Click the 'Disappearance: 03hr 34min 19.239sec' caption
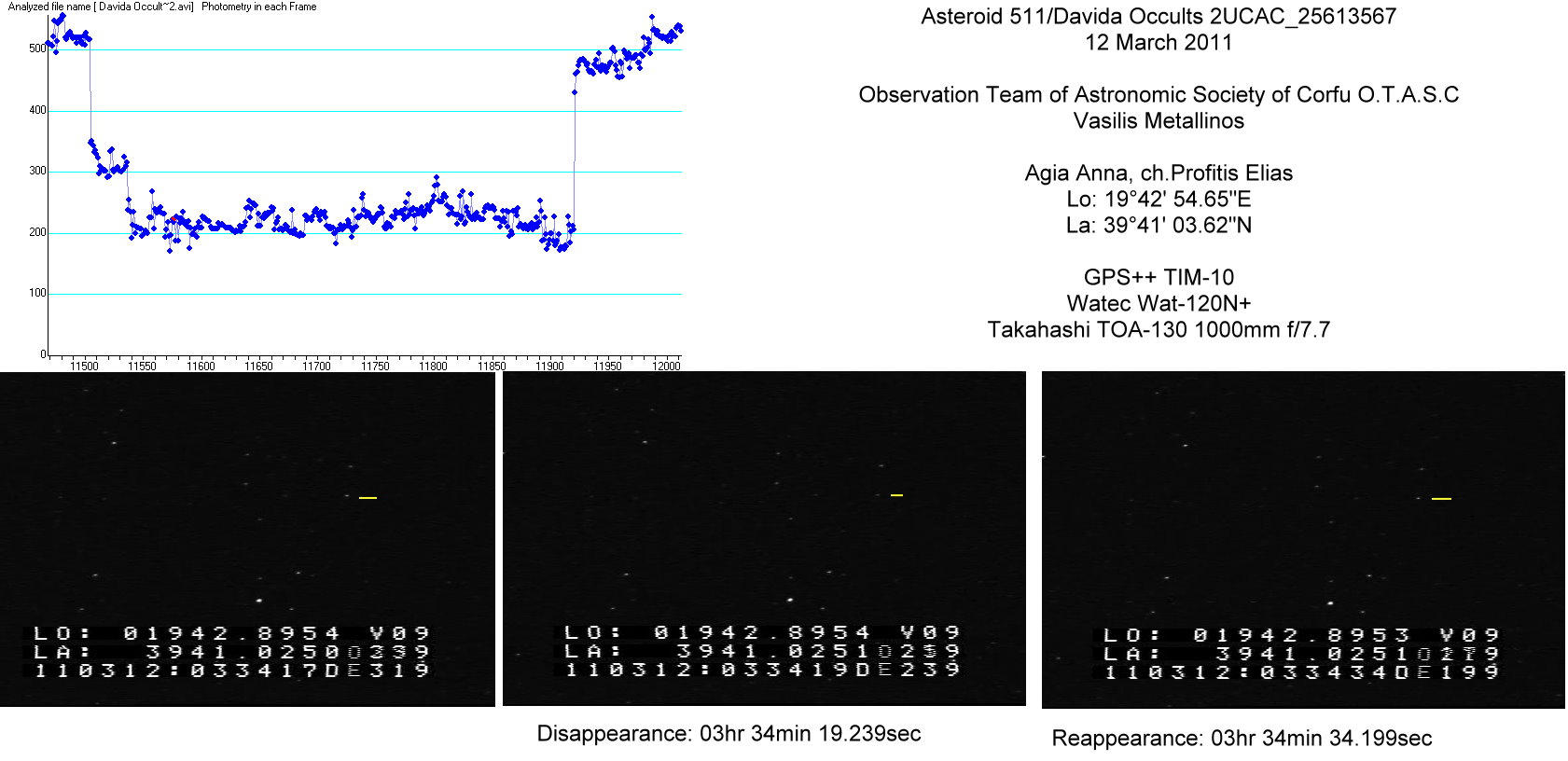This screenshot has height=761, width=1568. [x=728, y=734]
